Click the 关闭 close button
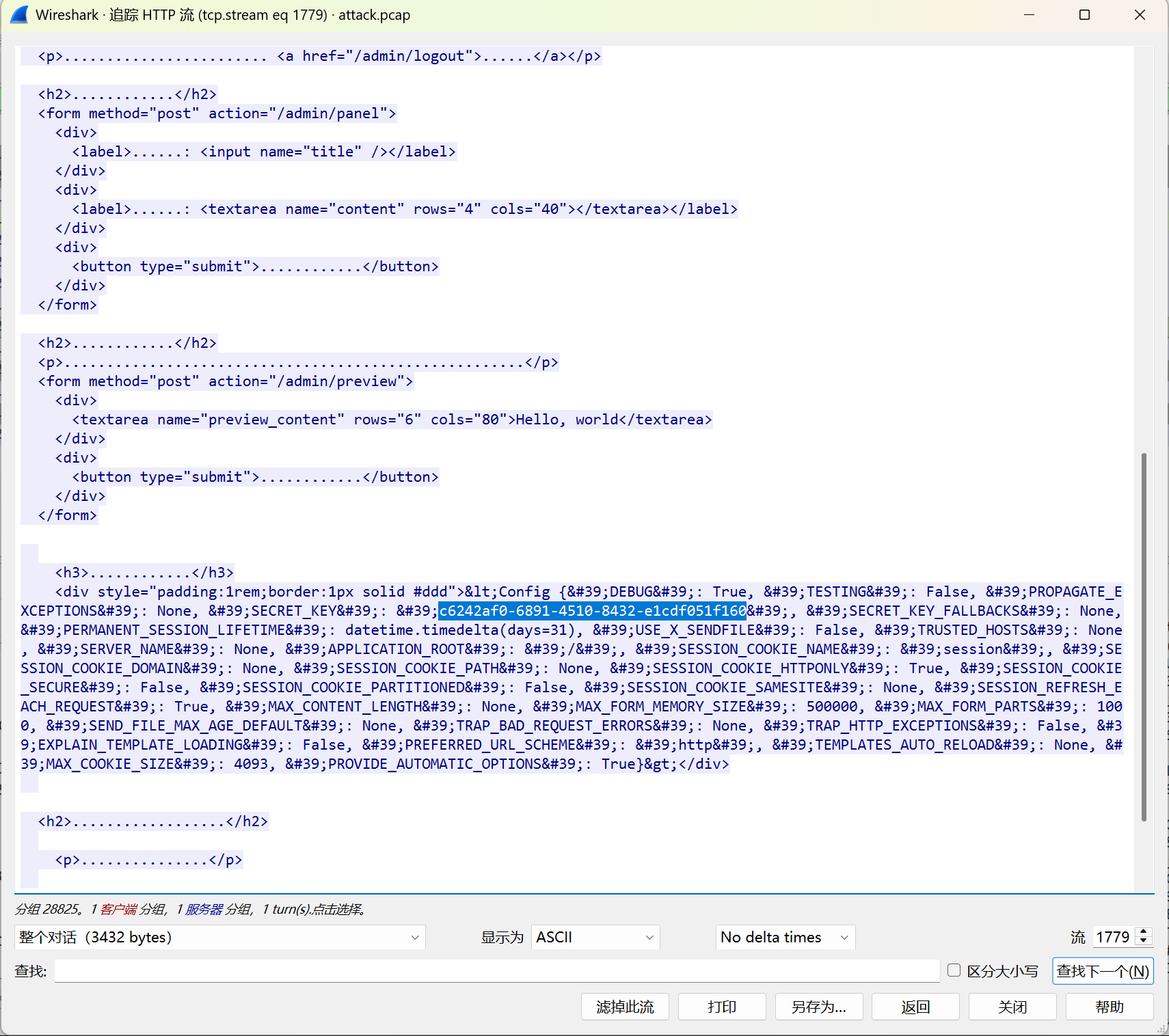 pos(1012,1007)
